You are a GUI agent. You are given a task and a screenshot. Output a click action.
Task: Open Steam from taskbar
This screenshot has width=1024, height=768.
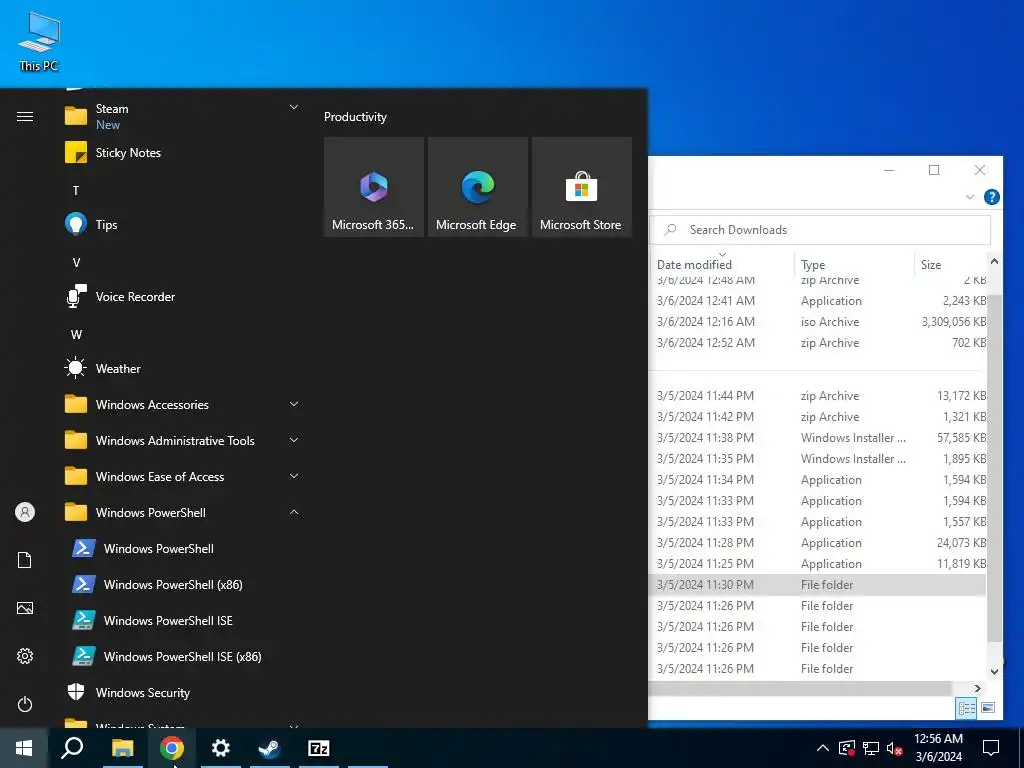269,748
